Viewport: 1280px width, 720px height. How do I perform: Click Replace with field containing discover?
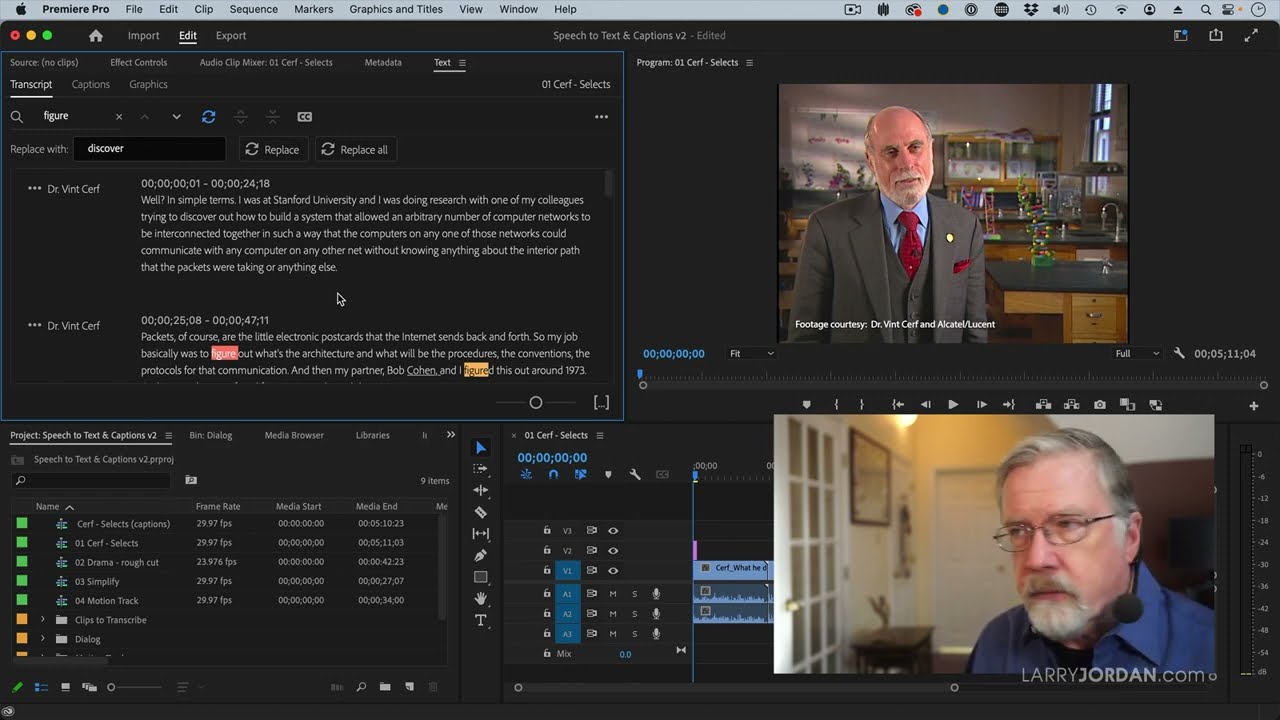(x=150, y=149)
